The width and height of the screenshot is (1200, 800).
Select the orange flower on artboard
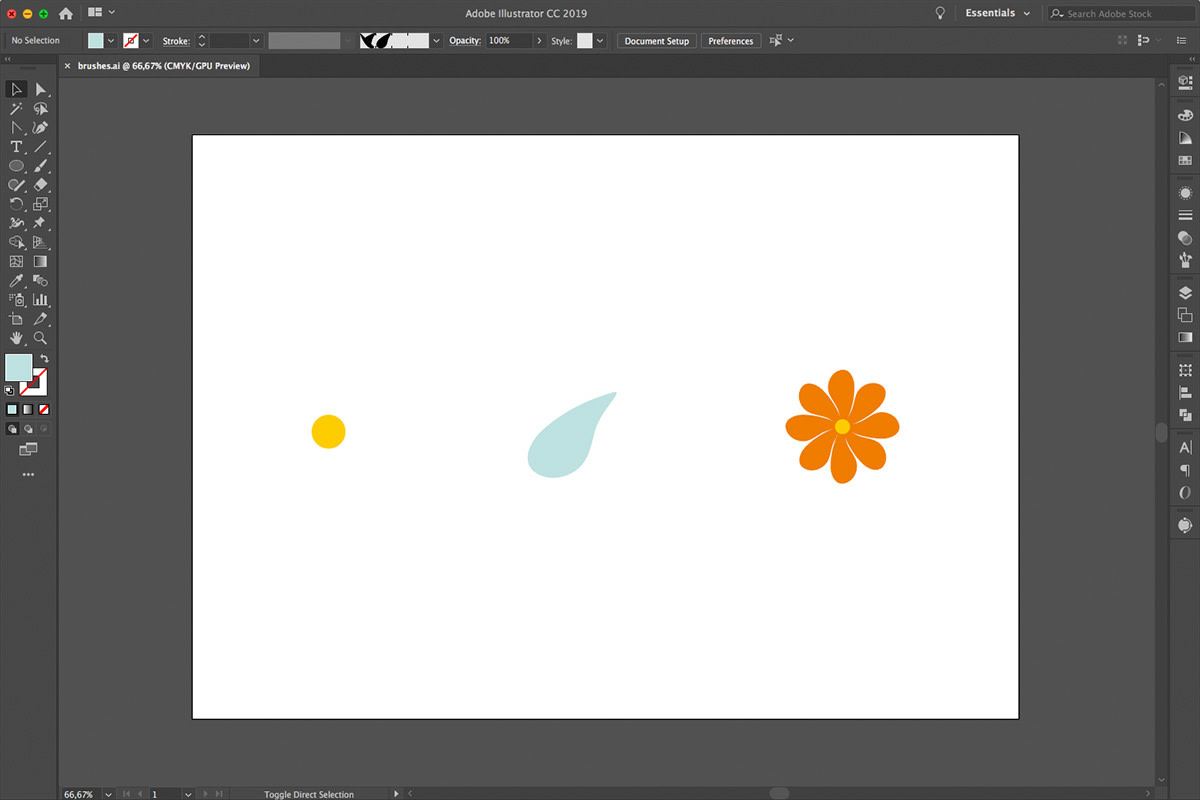click(842, 427)
